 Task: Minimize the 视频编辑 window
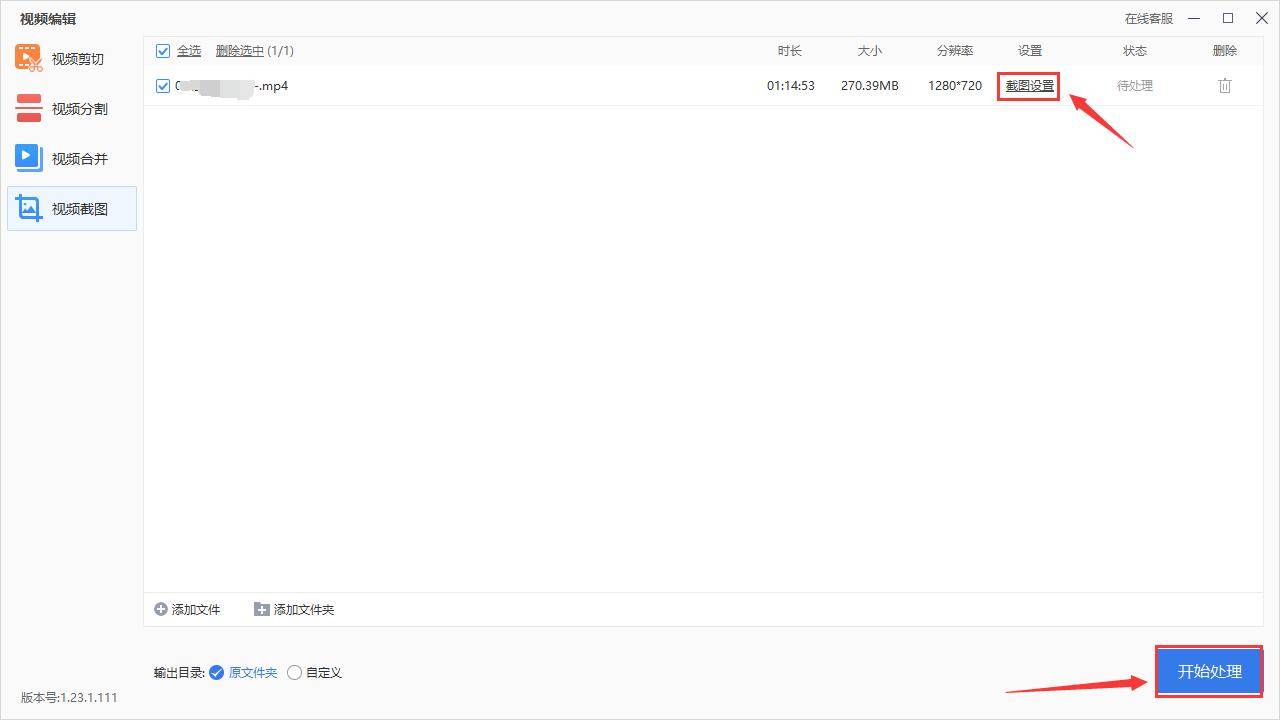tap(1194, 18)
